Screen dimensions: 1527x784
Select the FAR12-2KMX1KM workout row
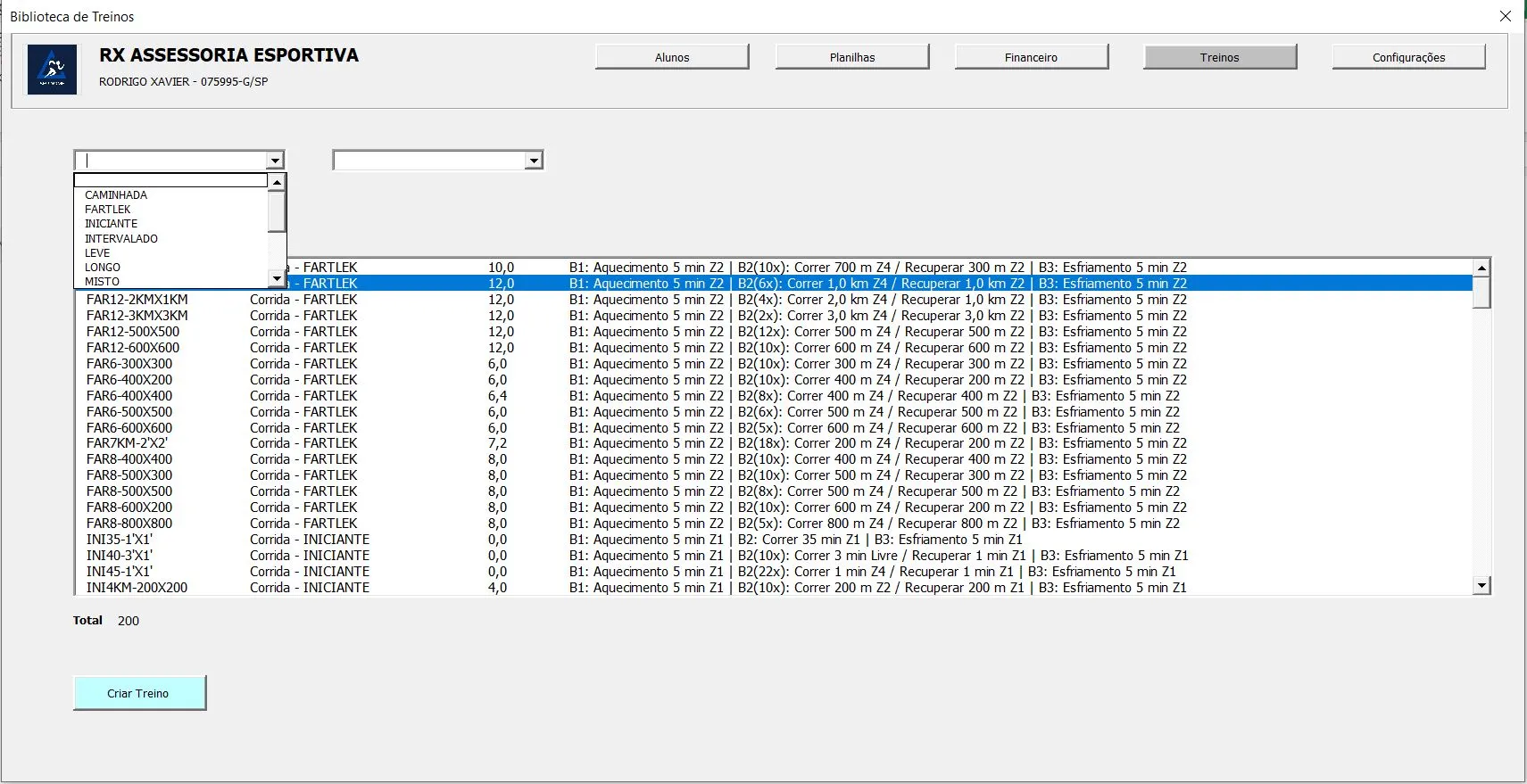click(x=137, y=300)
